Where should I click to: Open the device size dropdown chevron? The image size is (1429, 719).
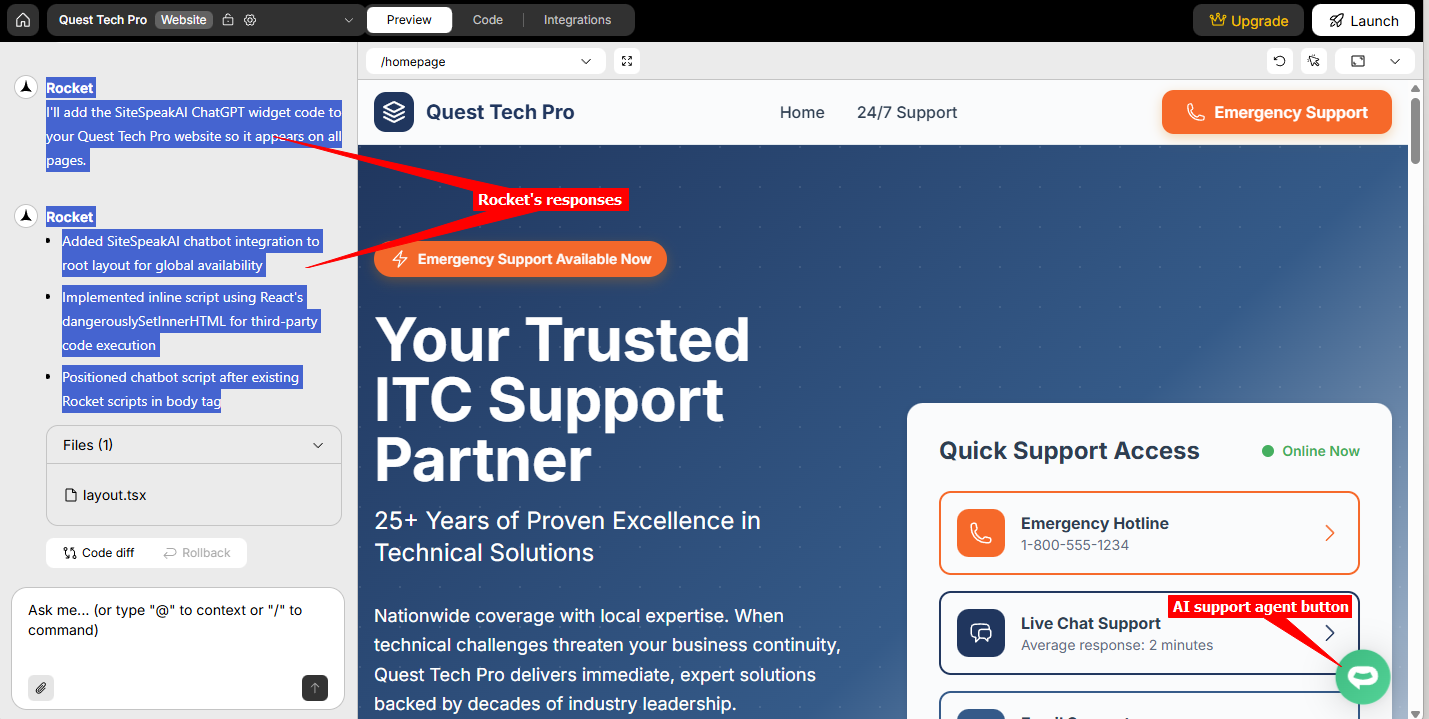pos(1395,61)
